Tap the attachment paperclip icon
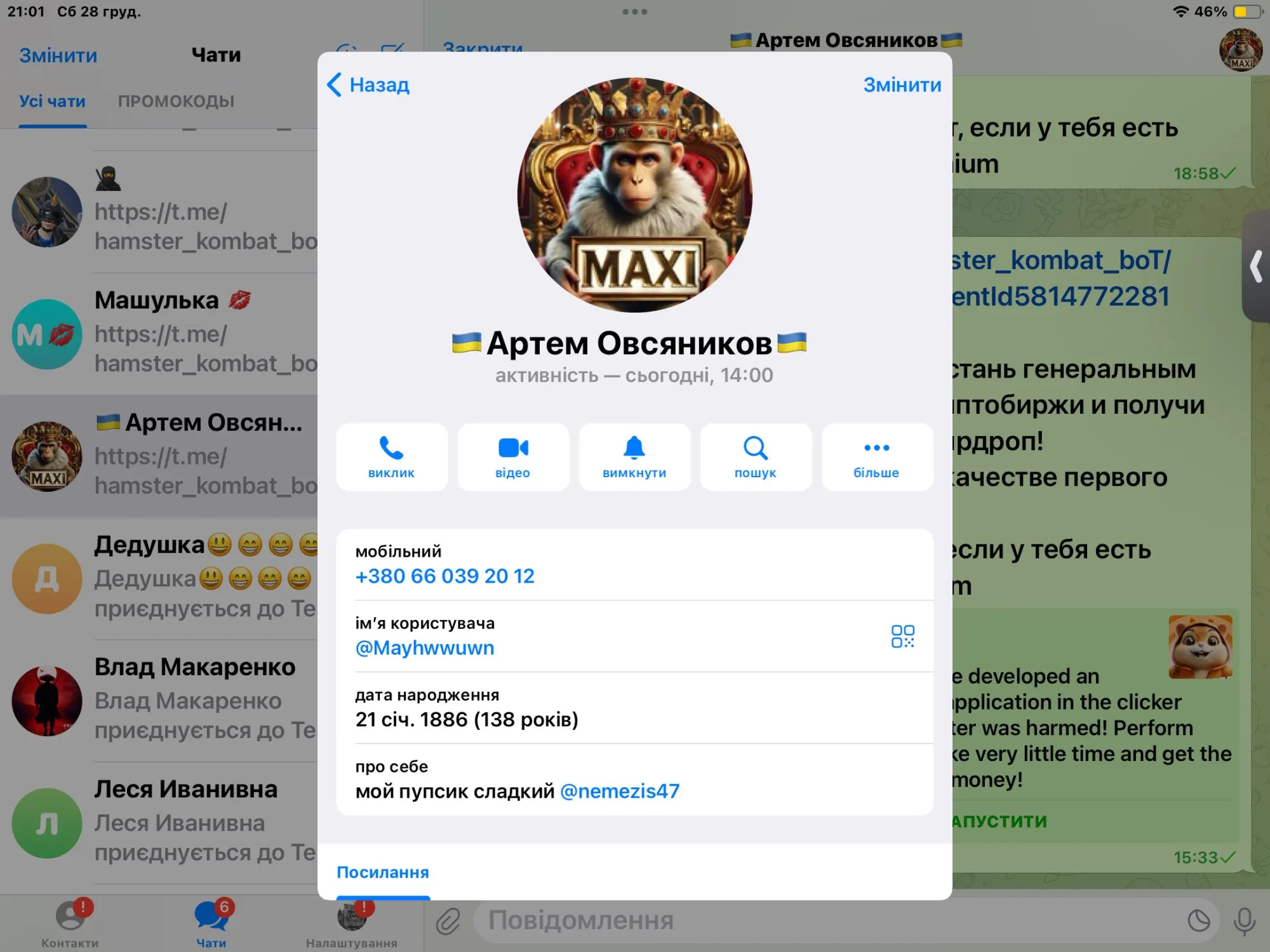The height and width of the screenshot is (952, 1270). (x=448, y=921)
